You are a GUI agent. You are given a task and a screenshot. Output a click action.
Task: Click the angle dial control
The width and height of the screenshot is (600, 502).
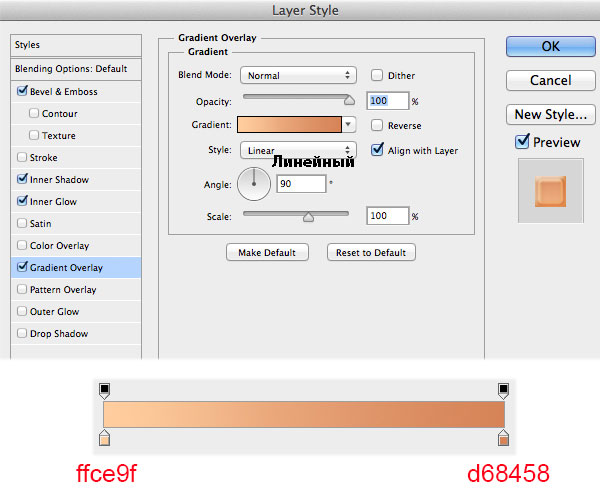(x=254, y=184)
